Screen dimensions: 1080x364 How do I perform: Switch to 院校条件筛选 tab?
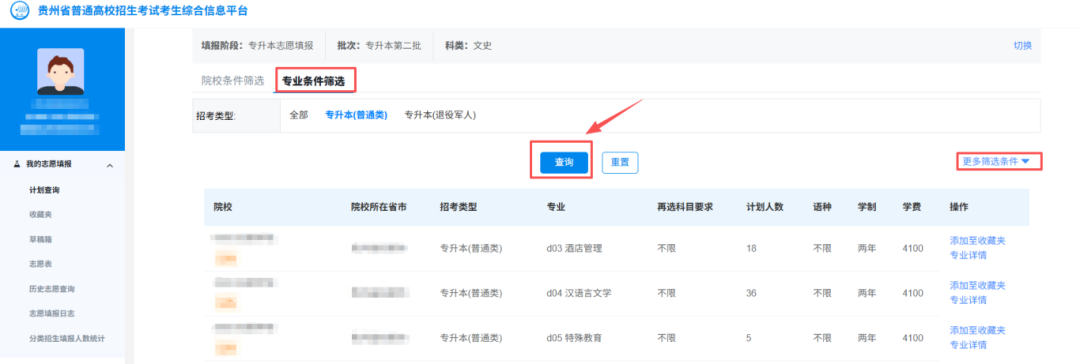click(232, 81)
